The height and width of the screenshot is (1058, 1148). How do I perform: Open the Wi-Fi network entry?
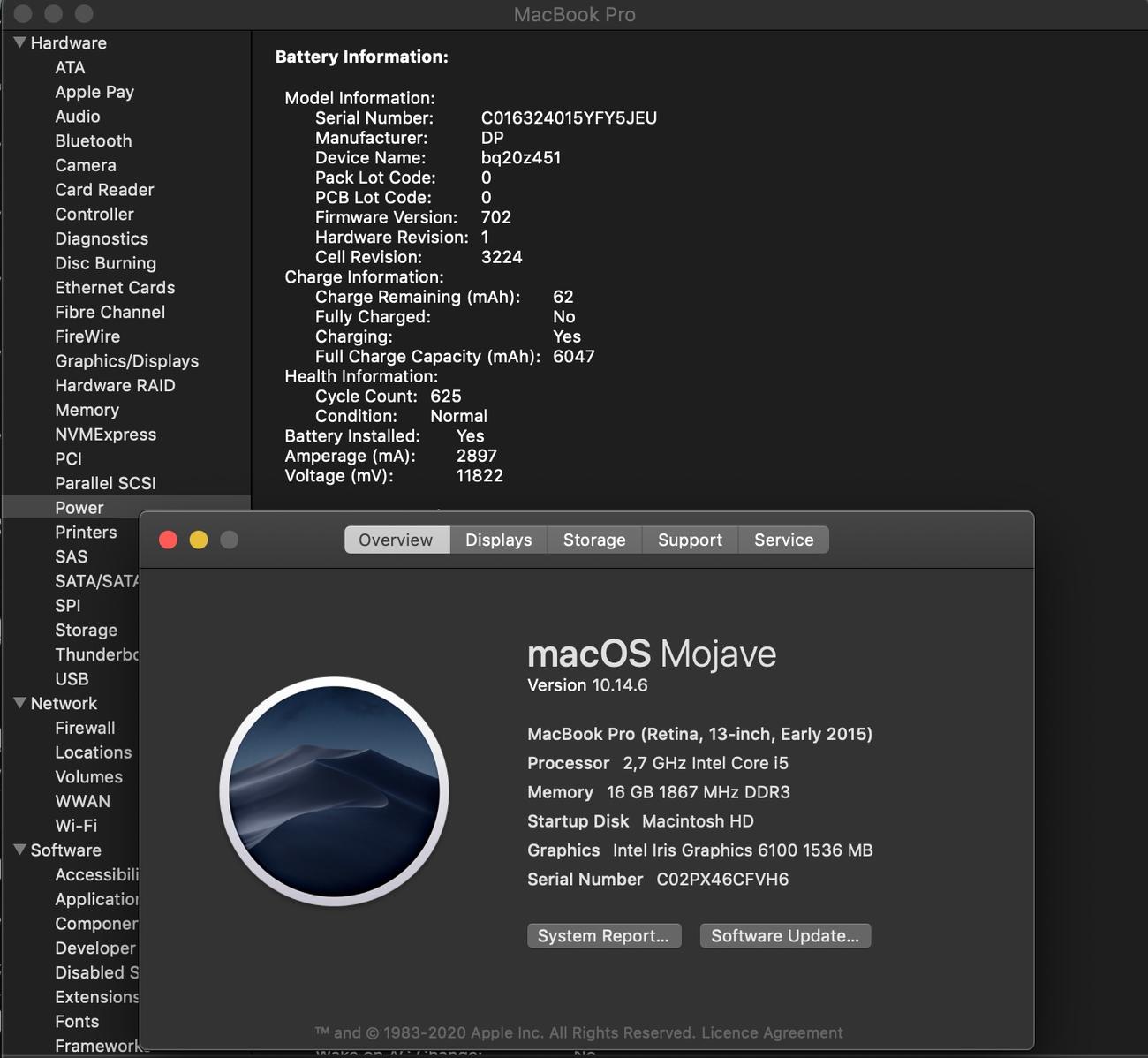click(x=76, y=826)
